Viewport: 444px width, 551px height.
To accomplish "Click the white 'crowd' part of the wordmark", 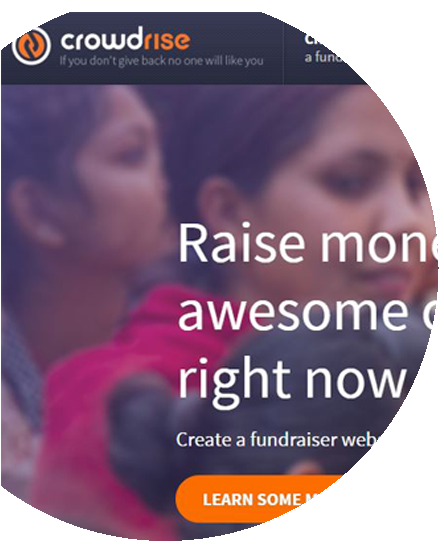I will pyautogui.click(x=102, y=39).
